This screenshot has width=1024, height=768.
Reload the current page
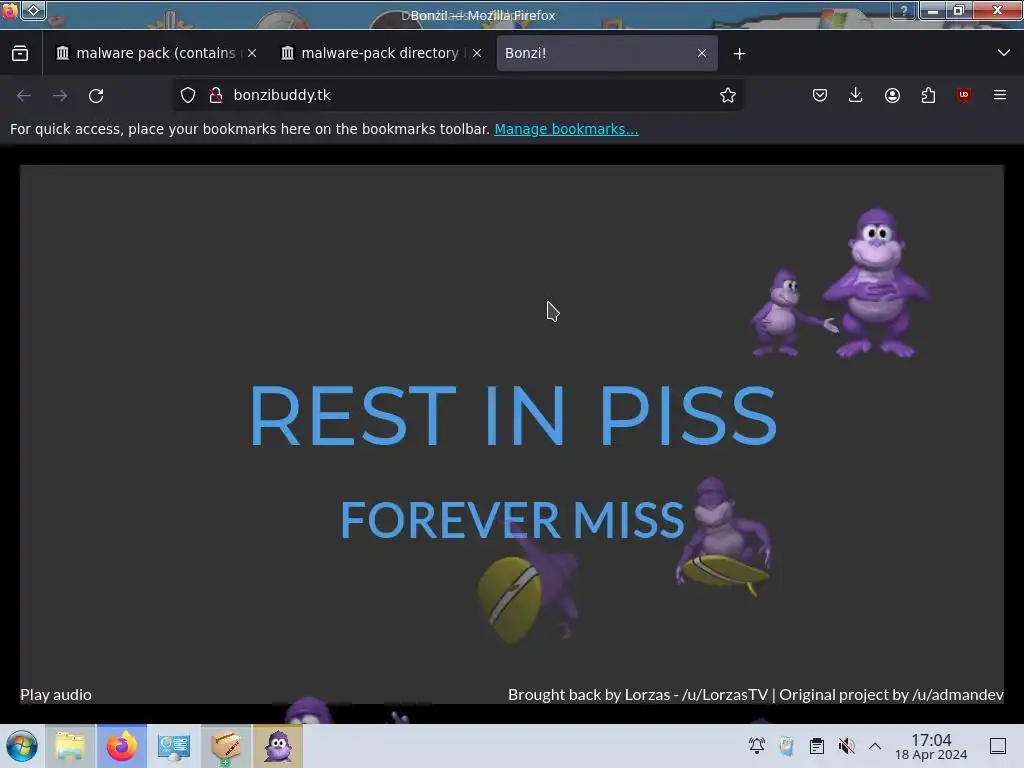click(96, 95)
